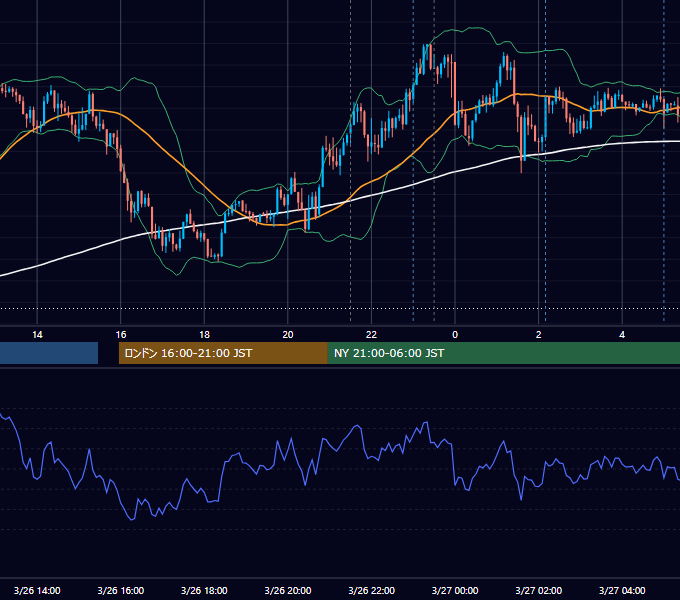Click the 3/26 16:00 time label
Viewport: 680px width, 600px height.
121,590
